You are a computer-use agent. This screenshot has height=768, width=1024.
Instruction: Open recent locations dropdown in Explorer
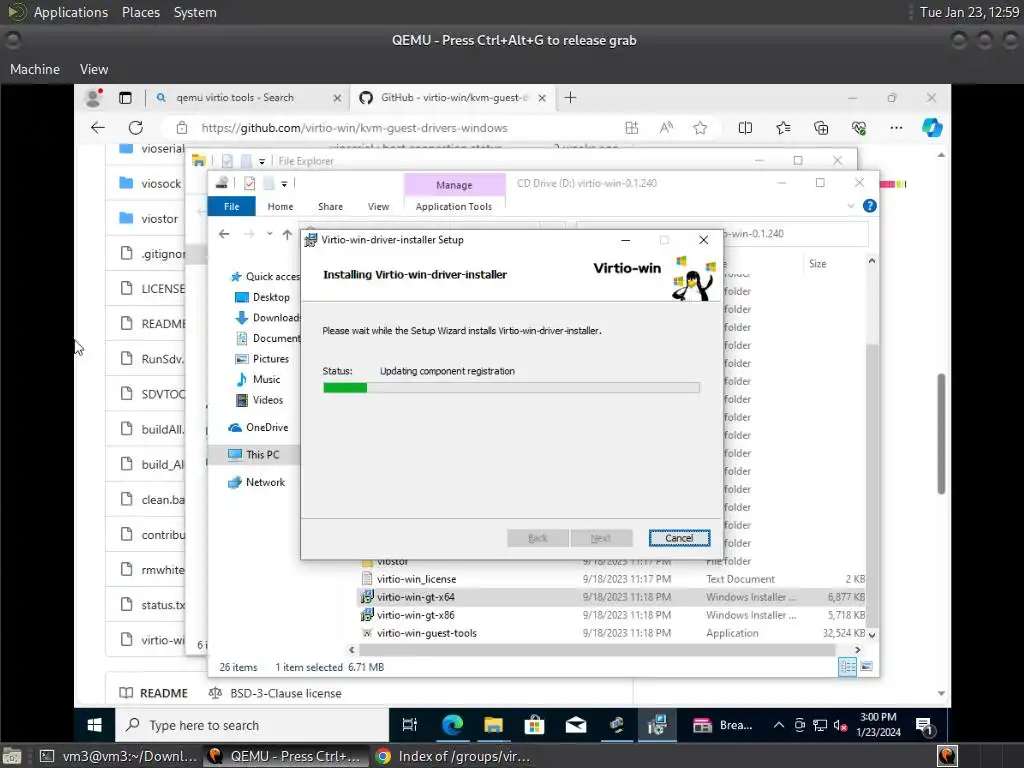[x=269, y=234]
